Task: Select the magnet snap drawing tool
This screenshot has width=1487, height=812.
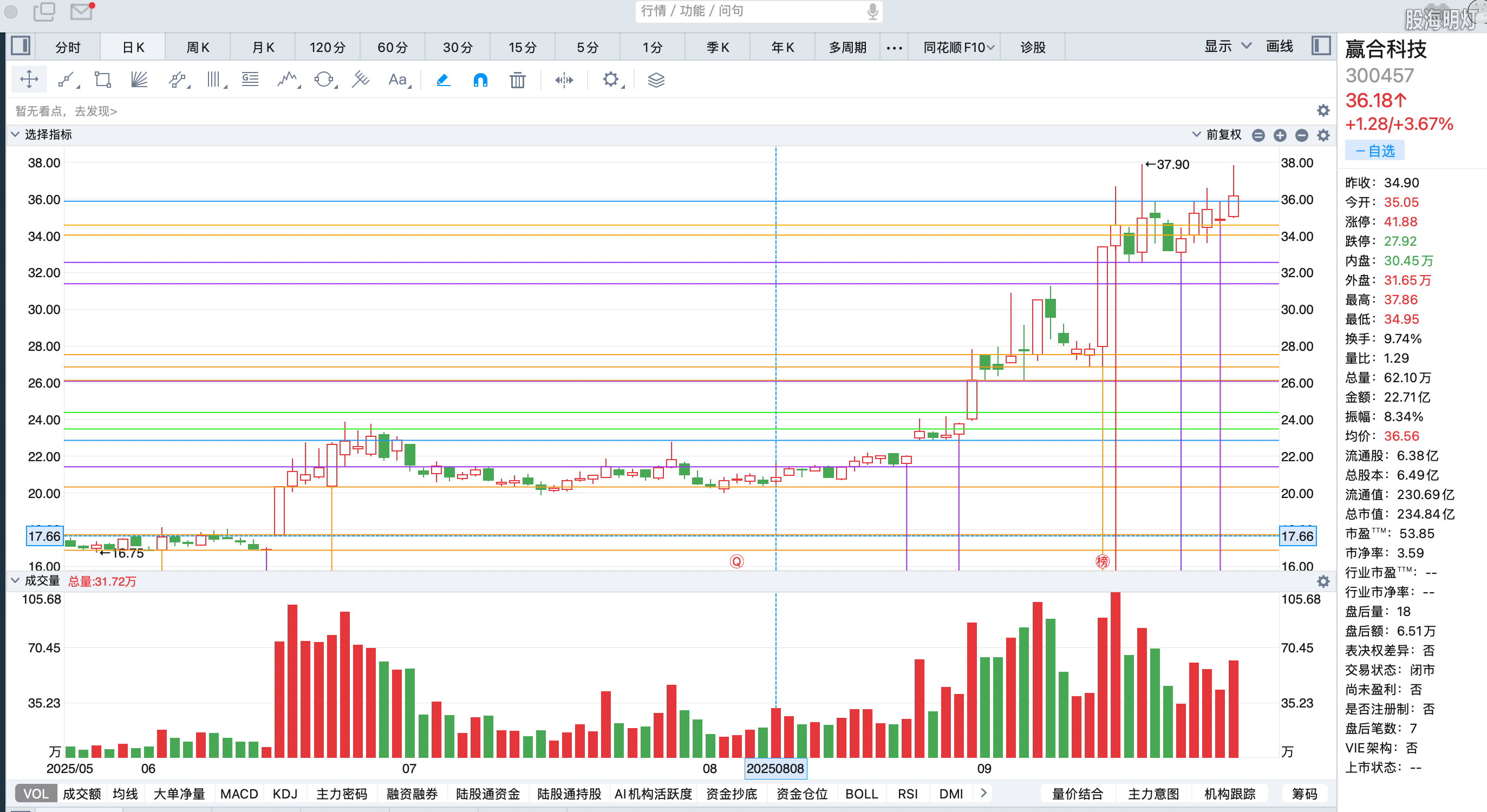Action: tap(480, 80)
